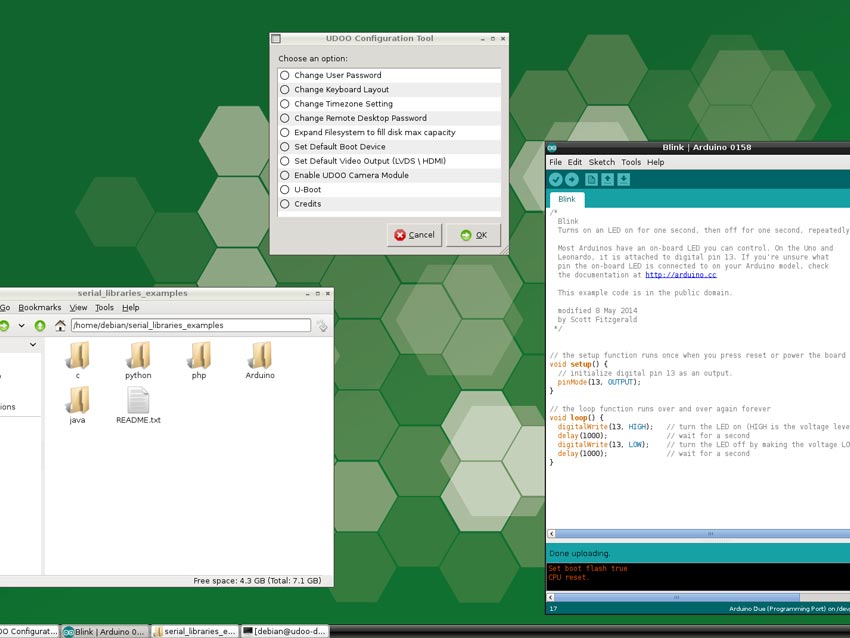This screenshot has height=638, width=850.
Task: Select Change Keyboard Layout option
Action: point(389,89)
